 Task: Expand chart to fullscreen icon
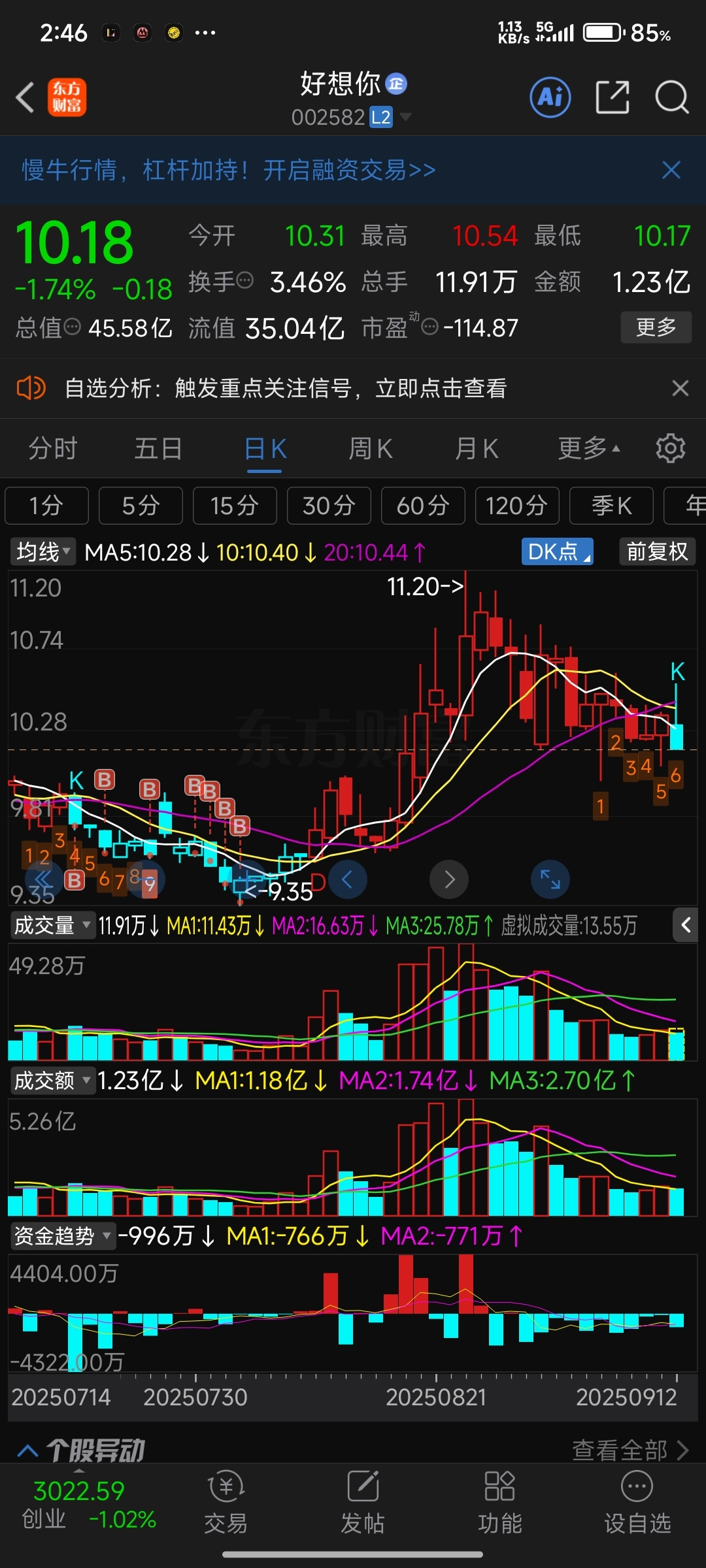[550, 879]
